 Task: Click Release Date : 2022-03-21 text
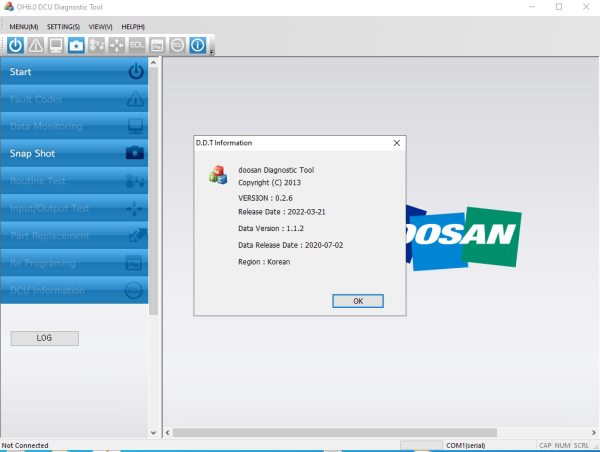(282, 212)
